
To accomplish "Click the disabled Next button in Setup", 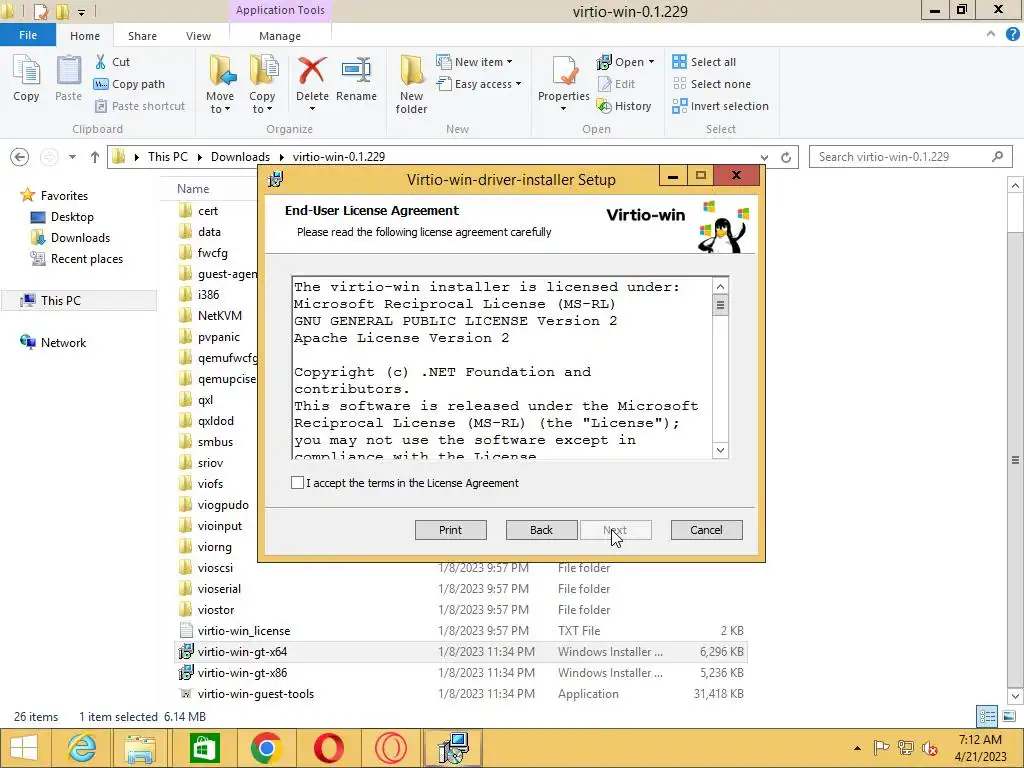I will pos(616,530).
